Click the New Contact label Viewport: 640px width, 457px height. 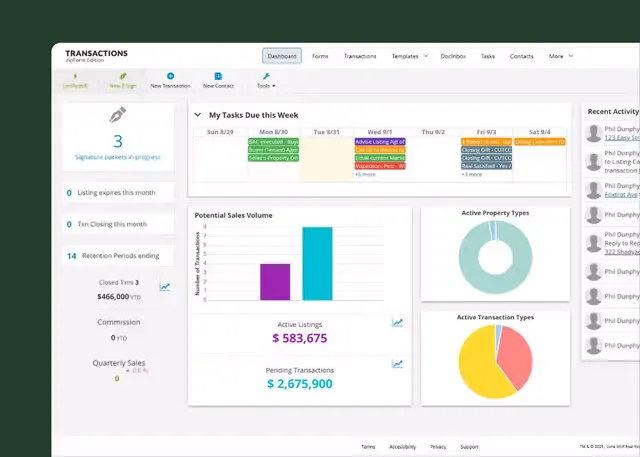click(218, 86)
